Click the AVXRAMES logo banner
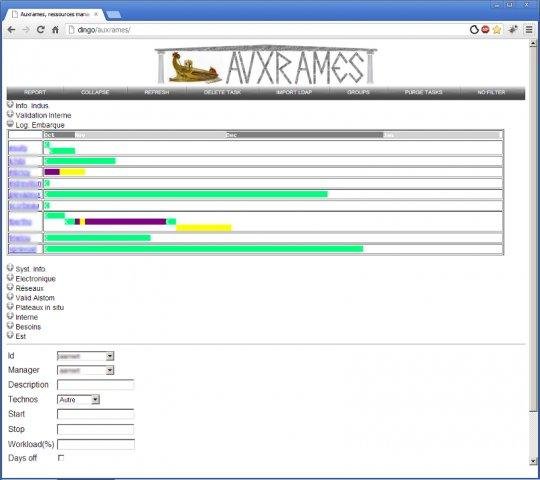The image size is (540, 480). 266,65
